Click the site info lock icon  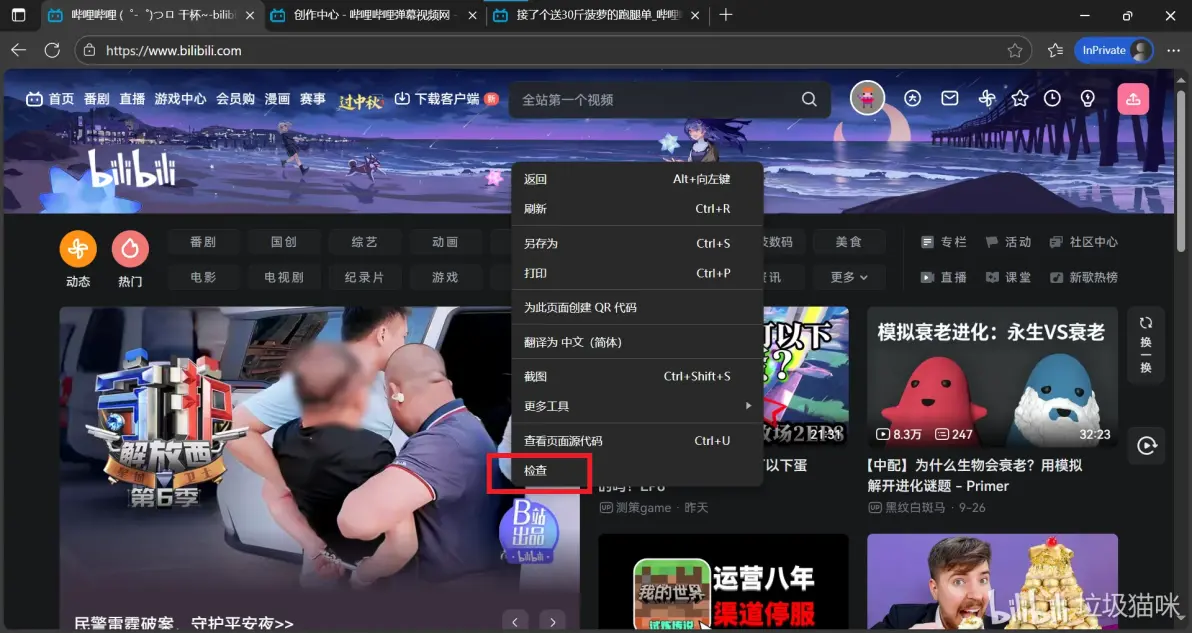90,50
